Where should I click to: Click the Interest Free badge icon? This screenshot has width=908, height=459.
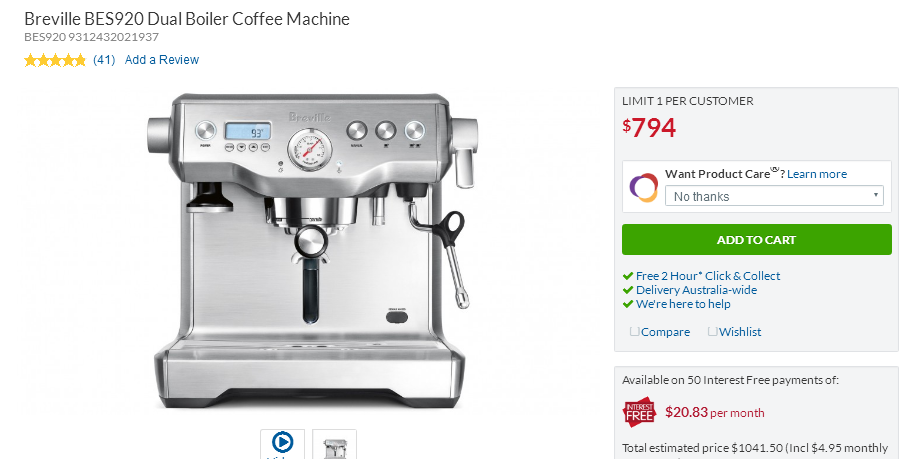coord(639,413)
